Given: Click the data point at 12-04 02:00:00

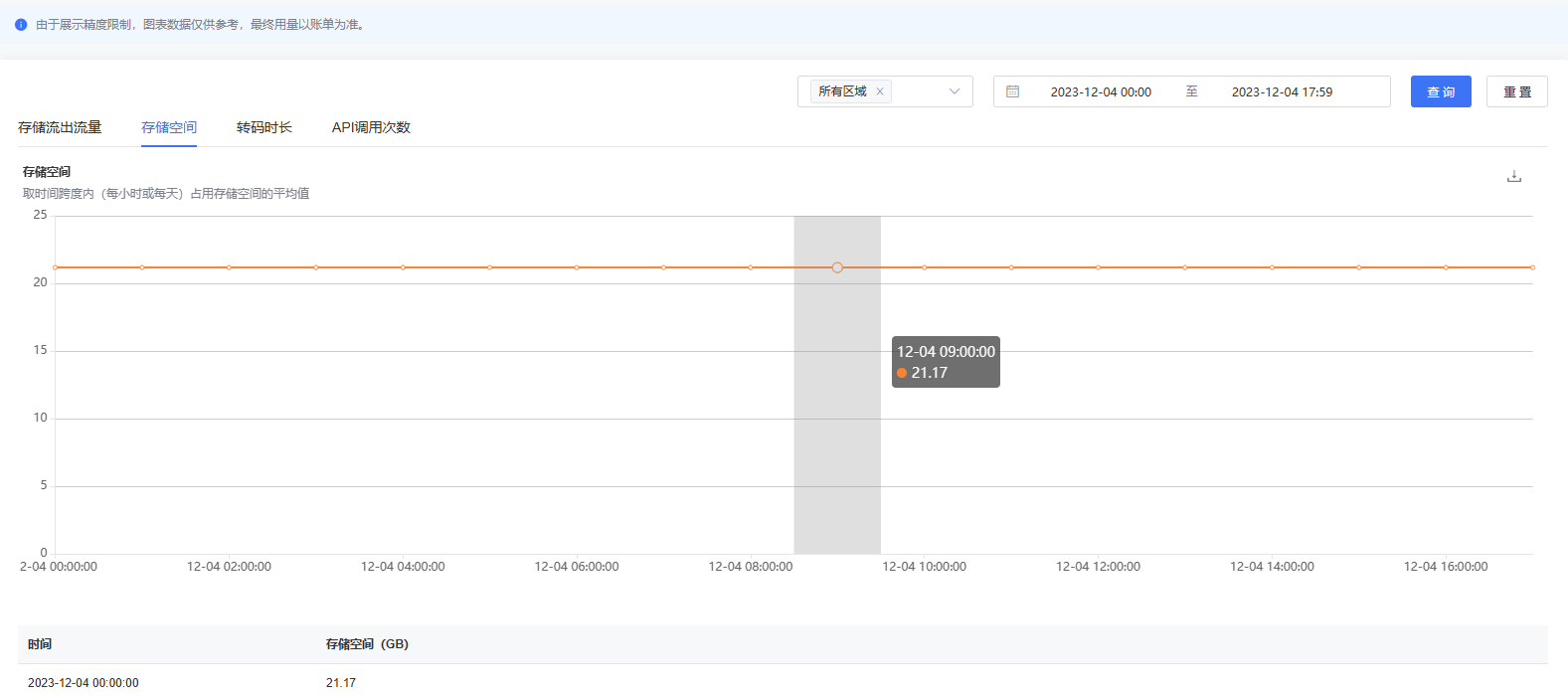Looking at the screenshot, I should click(x=229, y=267).
